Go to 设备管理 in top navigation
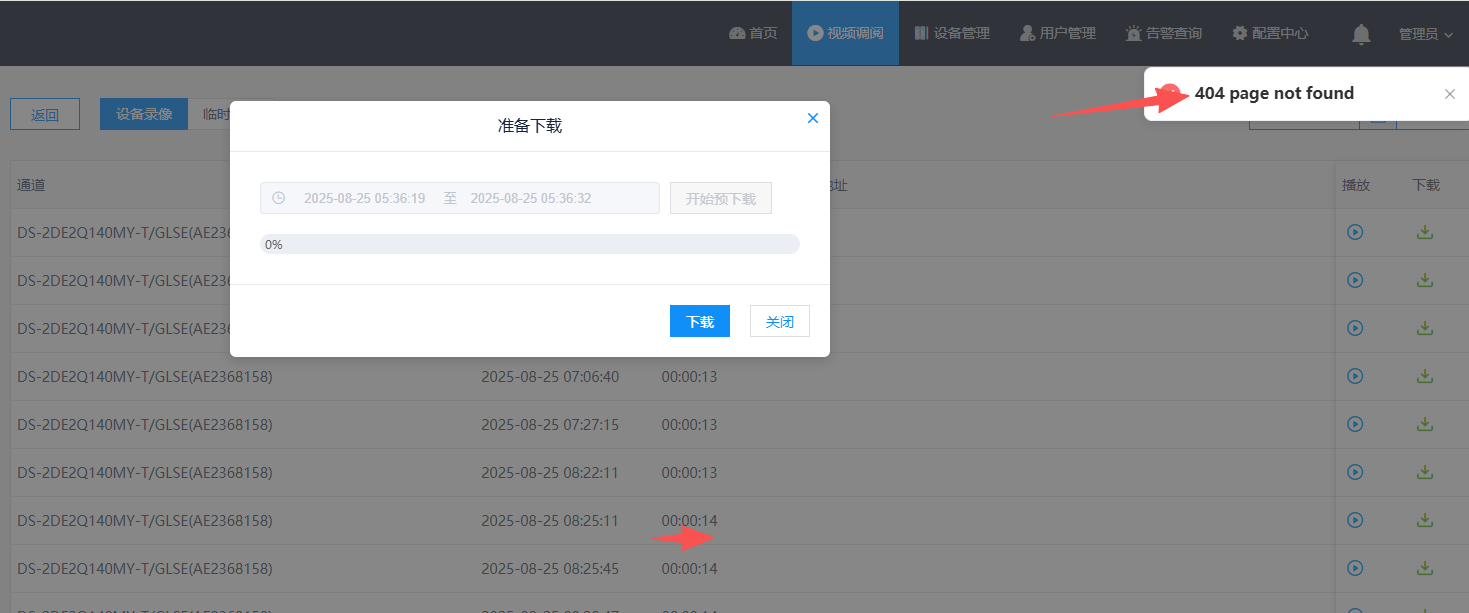This screenshot has height=613, width=1469. point(952,33)
